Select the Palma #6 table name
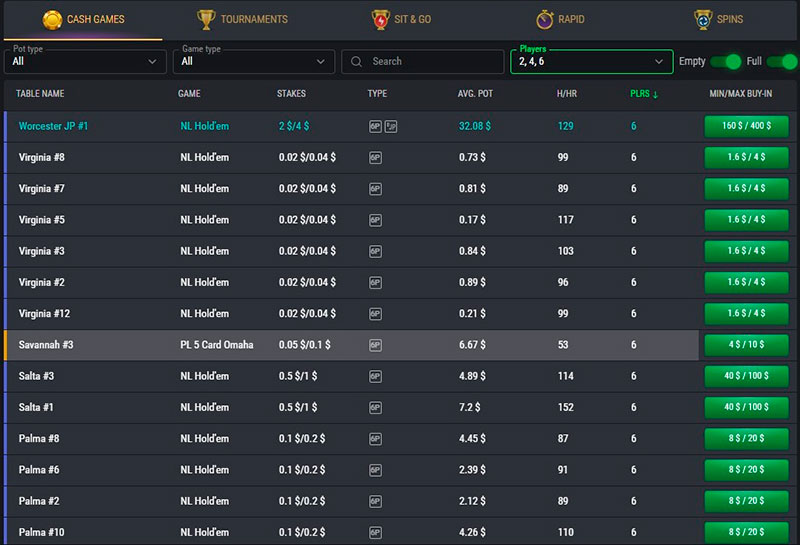800x545 pixels. 39,470
